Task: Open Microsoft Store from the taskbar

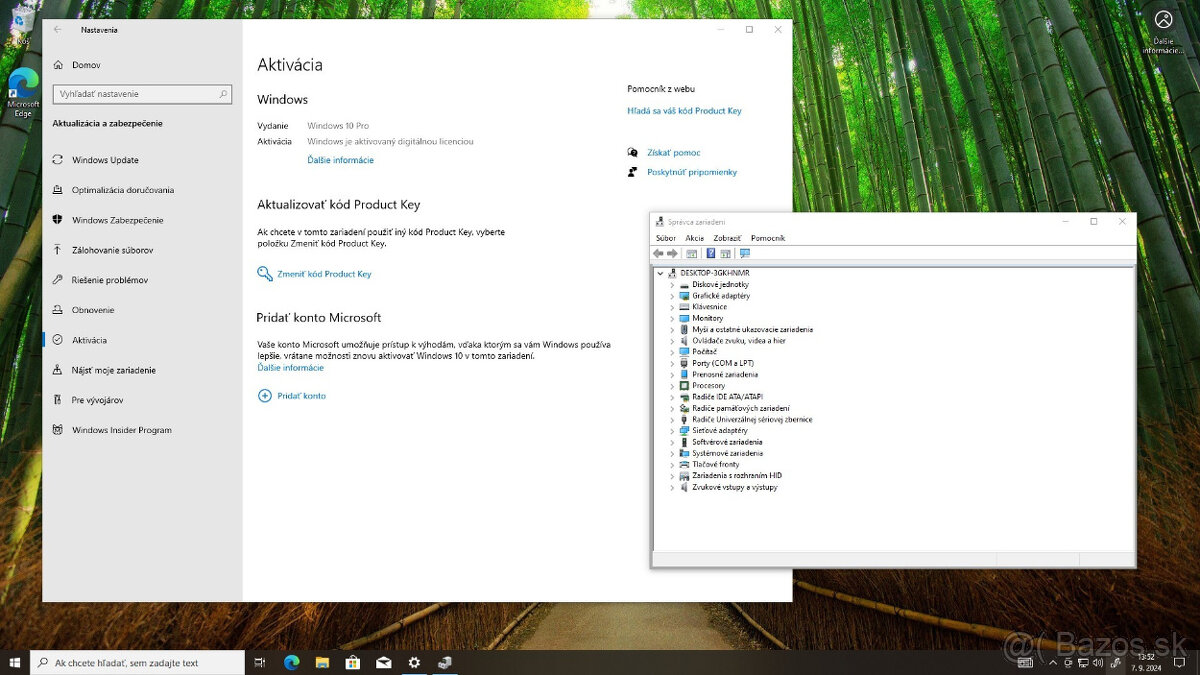Action: (352, 662)
